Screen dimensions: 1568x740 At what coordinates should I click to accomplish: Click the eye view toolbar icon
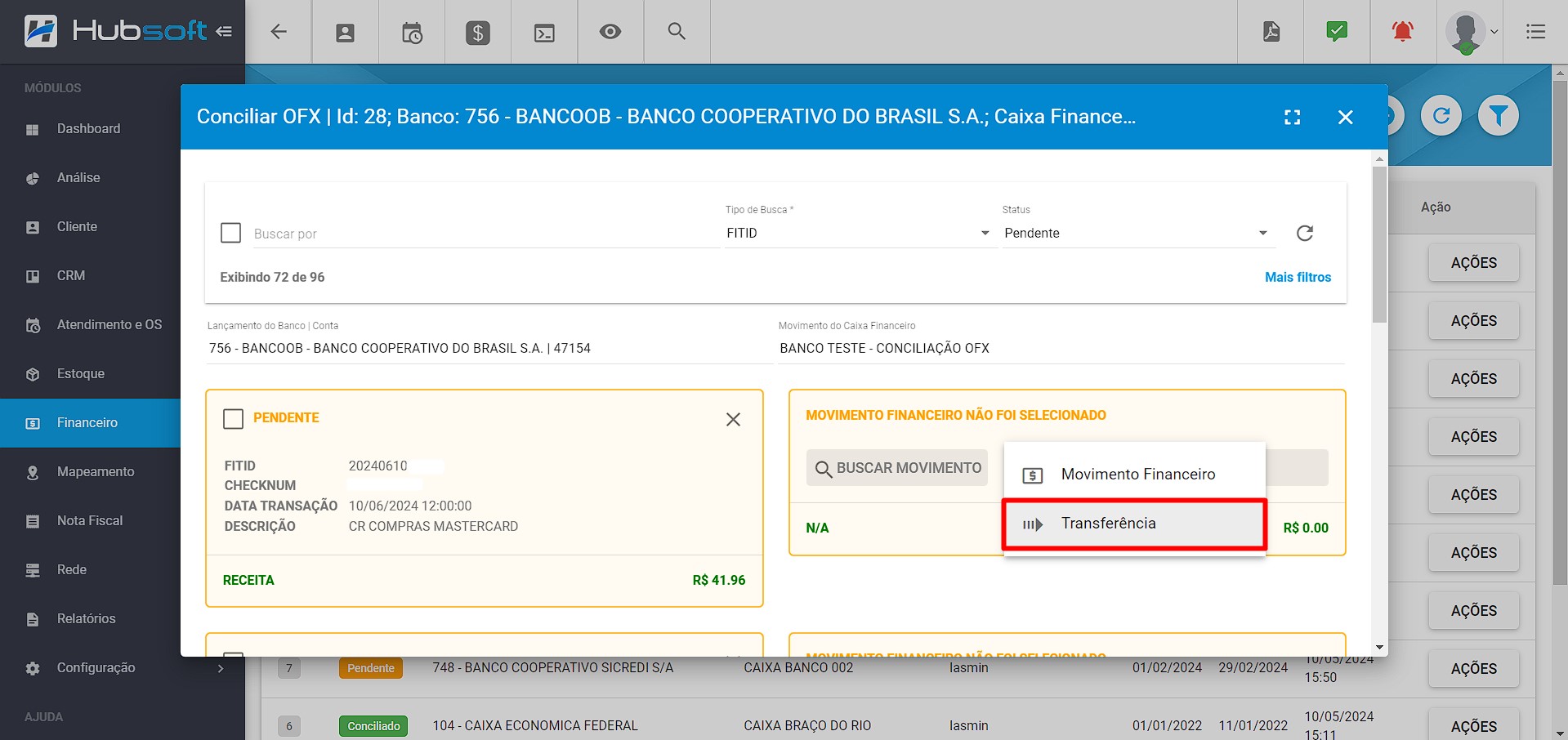coord(610,32)
